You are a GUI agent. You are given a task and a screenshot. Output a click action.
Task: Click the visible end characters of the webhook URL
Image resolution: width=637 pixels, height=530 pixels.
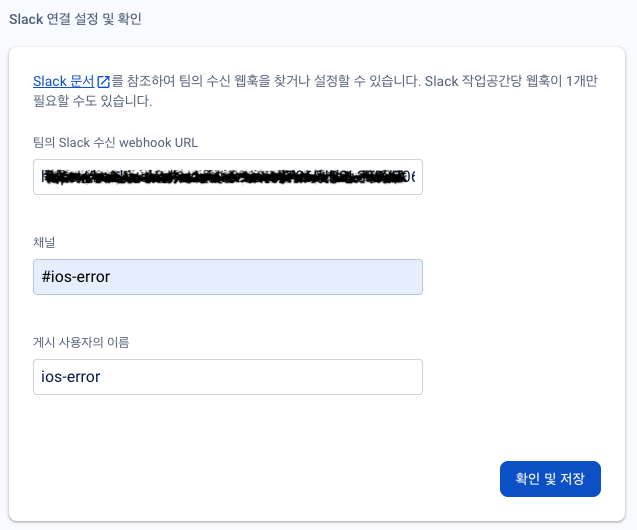[409, 177]
